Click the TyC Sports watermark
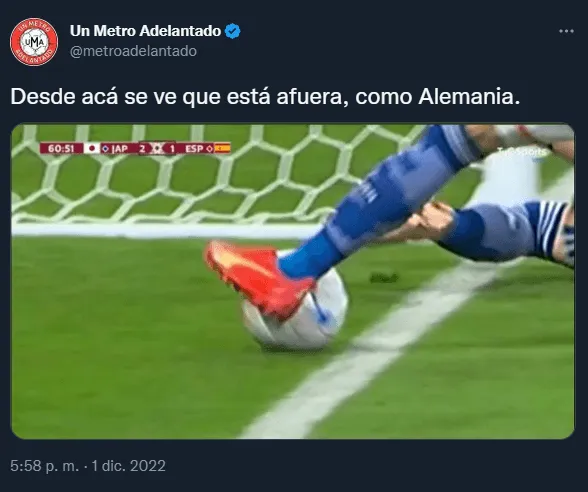Image resolution: width=588 pixels, height=492 pixels. 522,152
